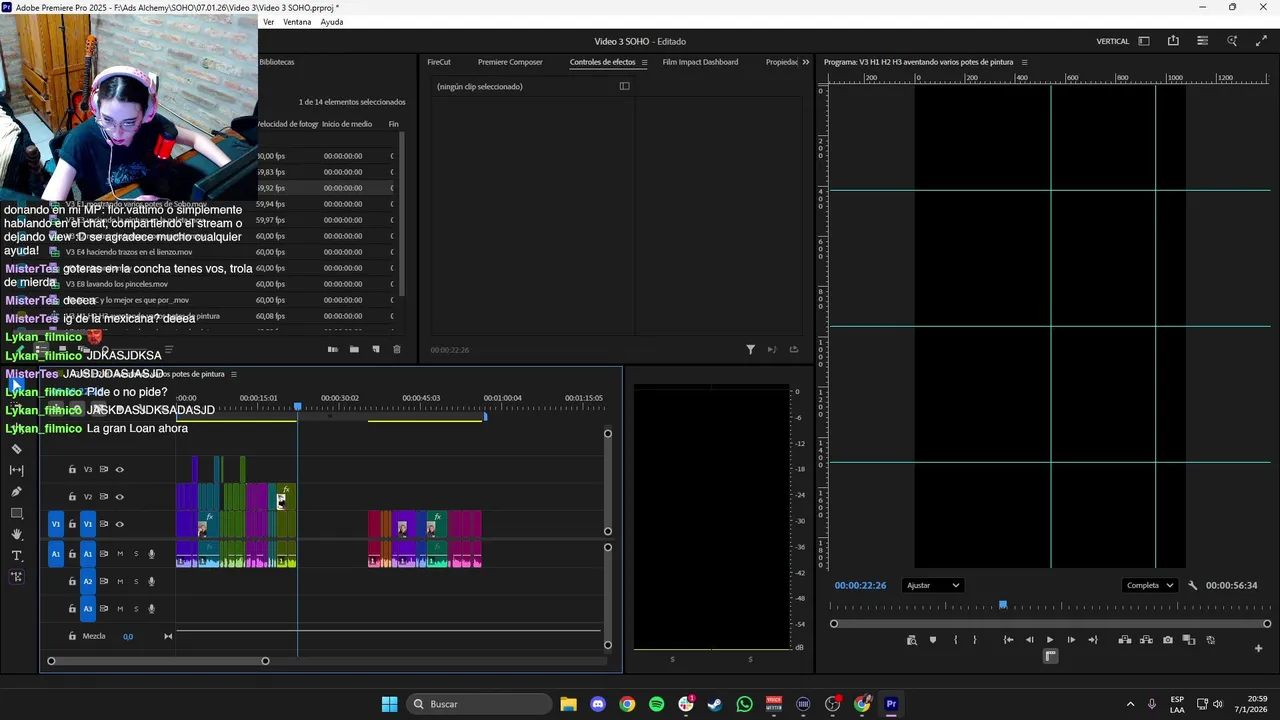The image size is (1280, 720).
Task: Click the Add Marker button in Program monitor
Action: coord(933,640)
